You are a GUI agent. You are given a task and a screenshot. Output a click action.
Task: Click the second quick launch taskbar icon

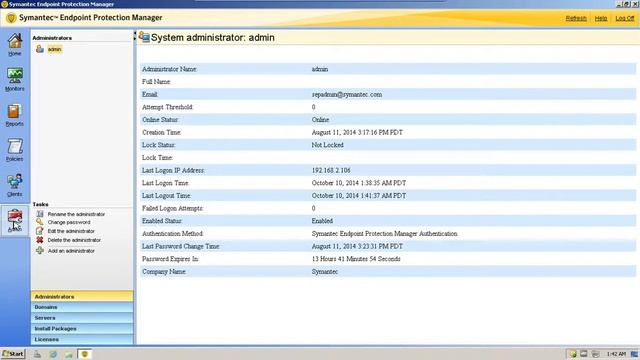(53, 354)
